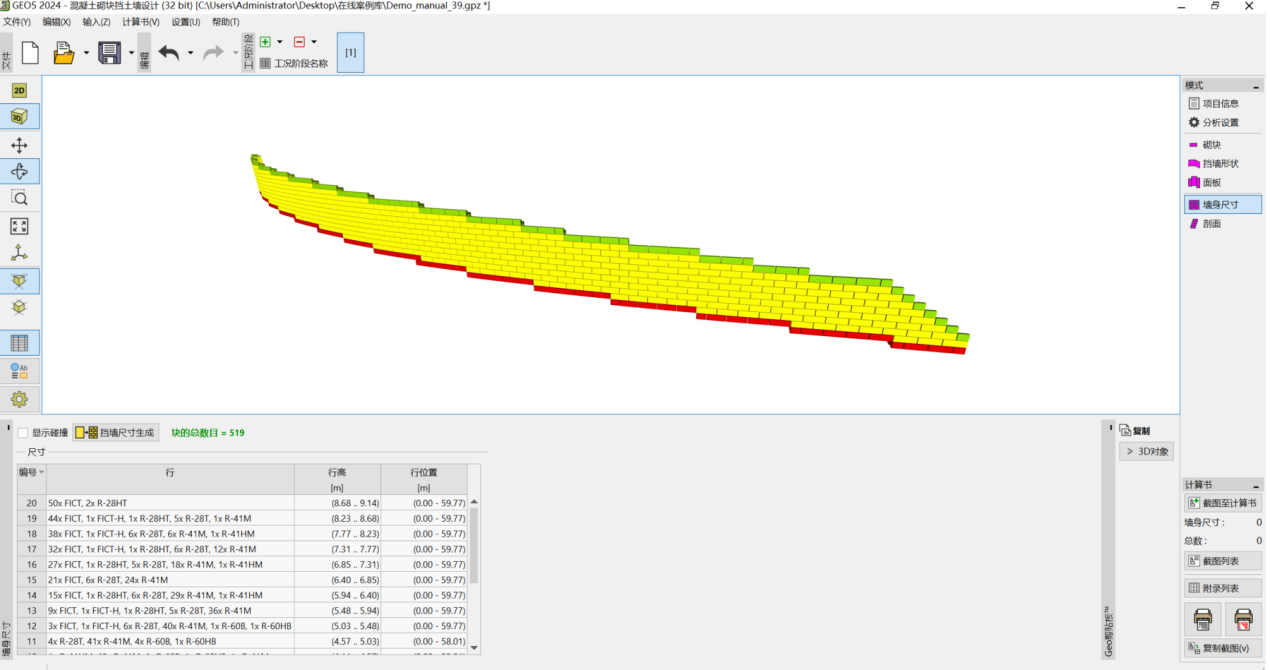Toggle the table display button in sidebar
This screenshot has width=1270, height=670.
tap(19, 343)
